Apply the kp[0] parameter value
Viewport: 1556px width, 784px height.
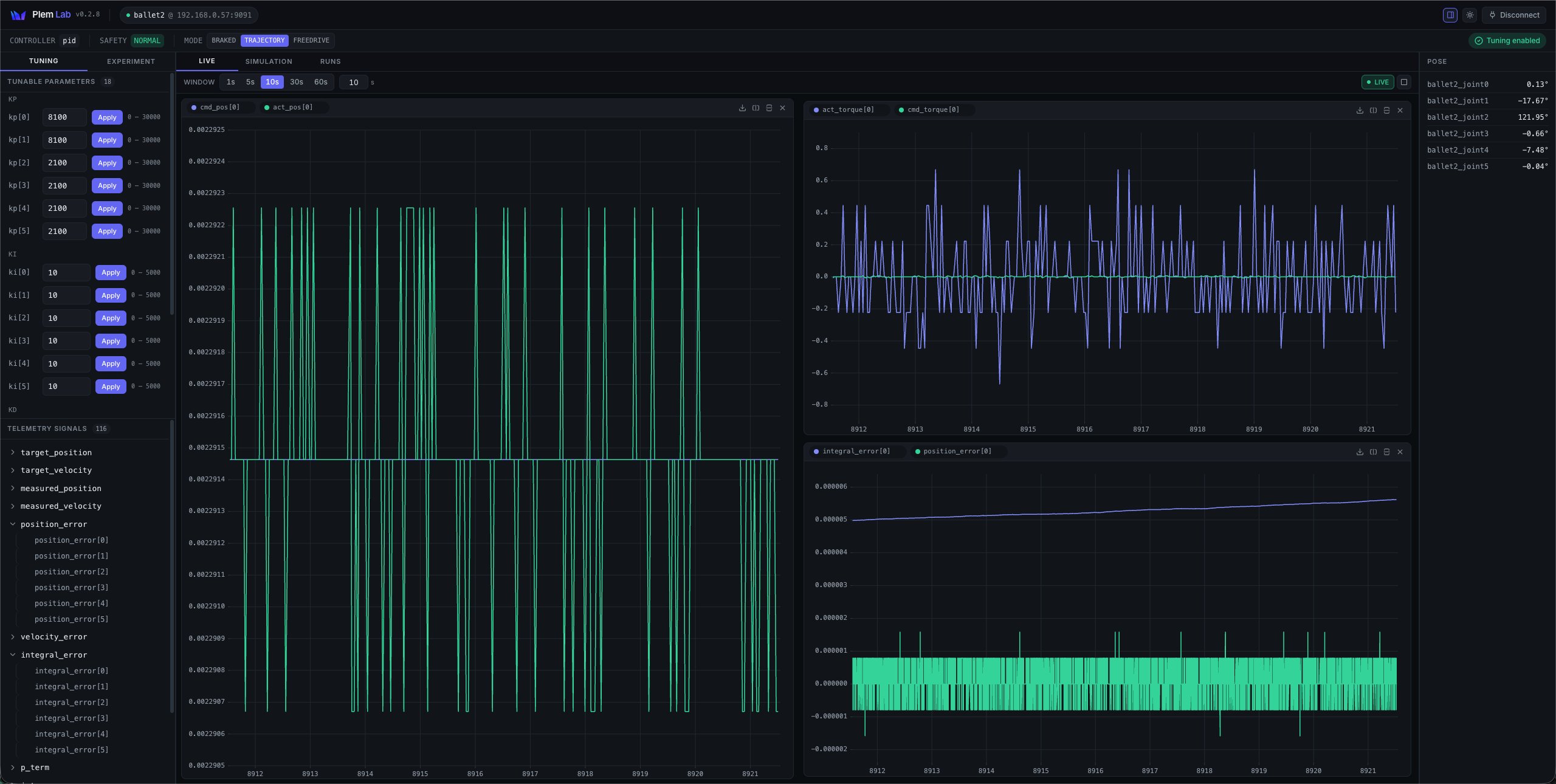coord(107,117)
